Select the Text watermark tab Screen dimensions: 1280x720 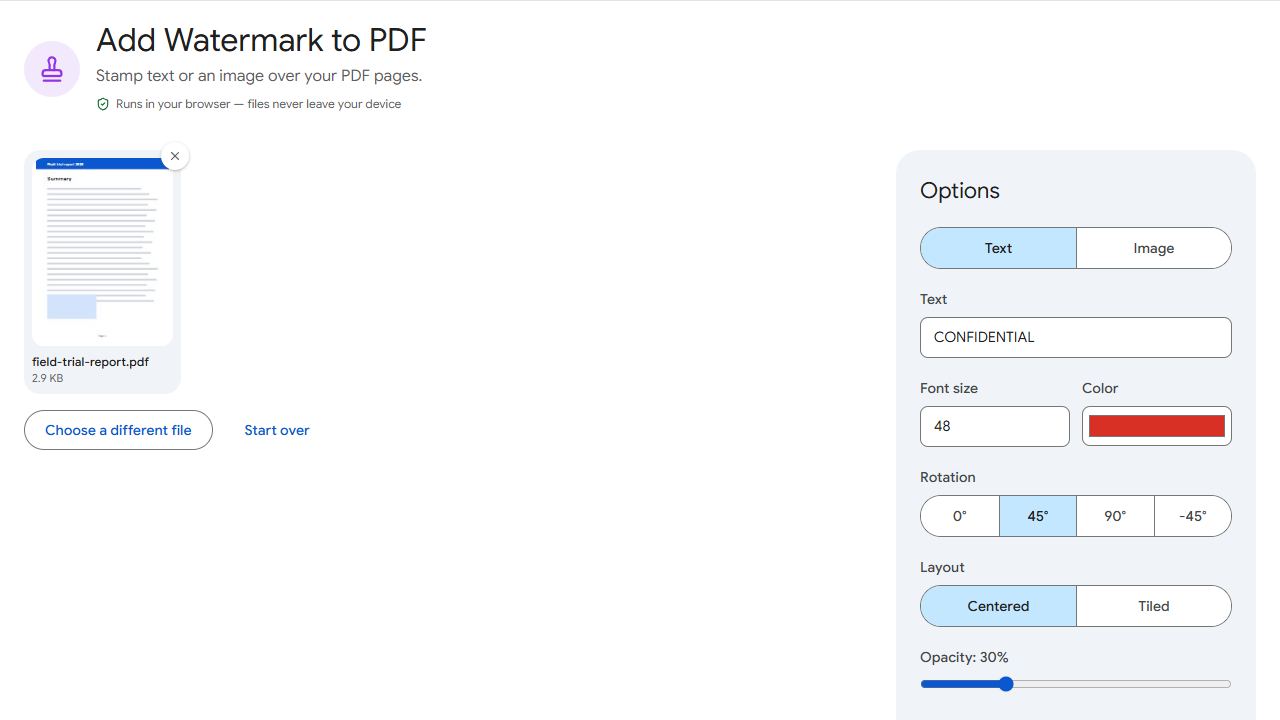pyautogui.click(x=998, y=248)
